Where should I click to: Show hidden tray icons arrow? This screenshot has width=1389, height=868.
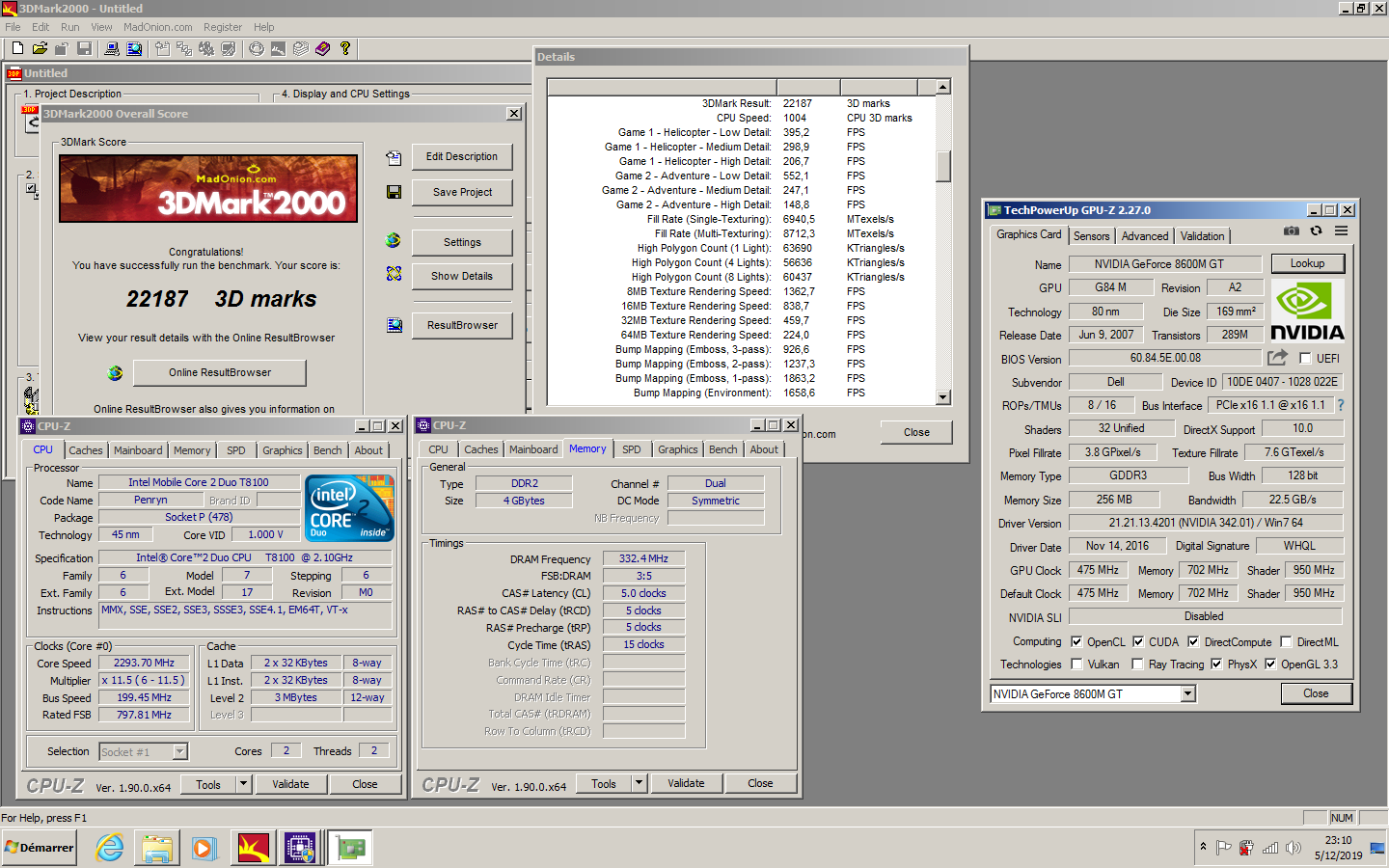click(x=1203, y=847)
